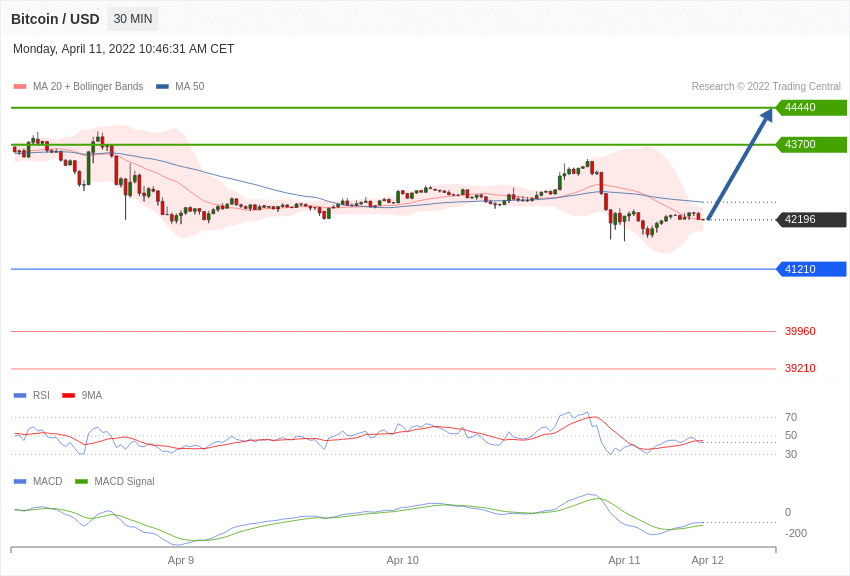This screenshot has height=576, width=850.
Task: Click the 'RSI' legend label
Action: [41, 396]
